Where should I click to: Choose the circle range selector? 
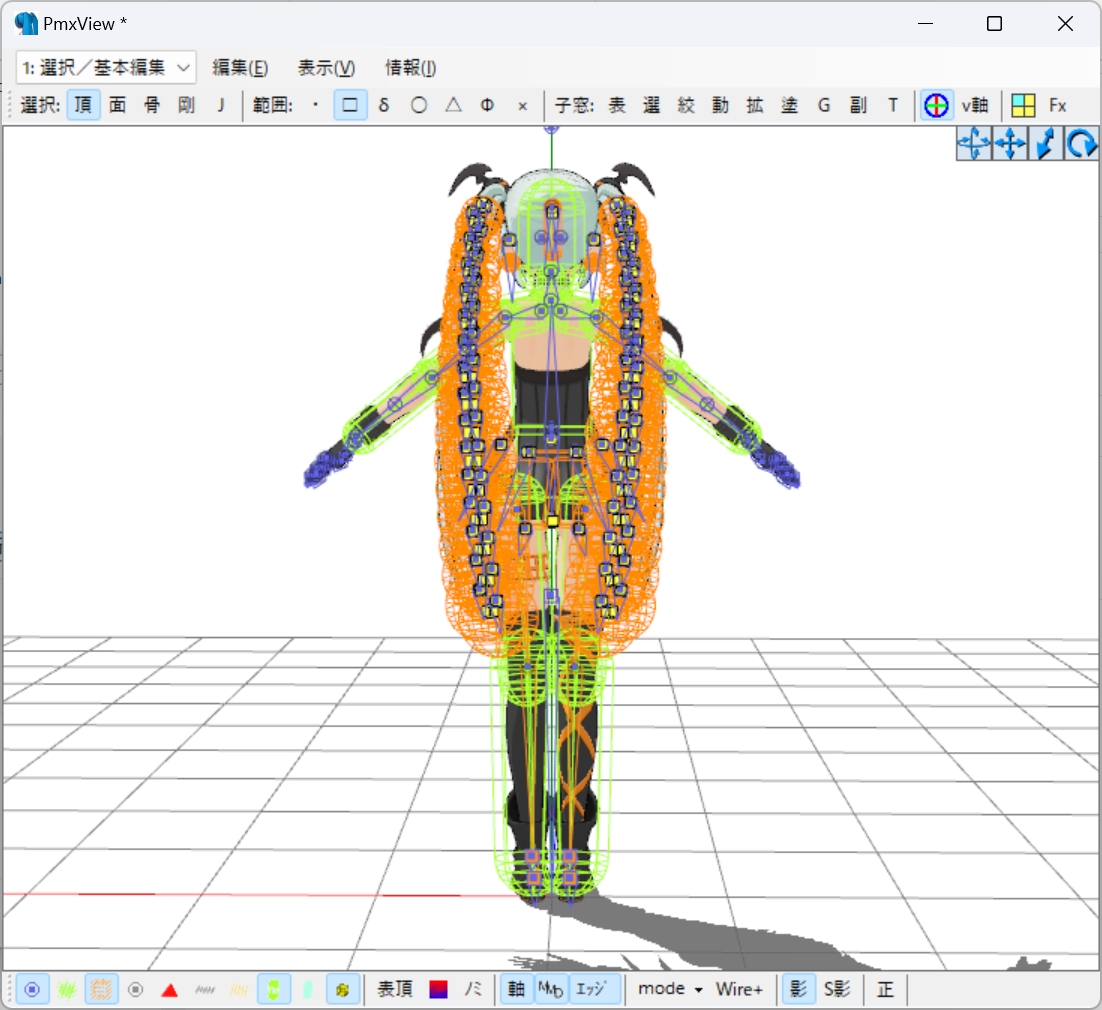tap(419, 105)
